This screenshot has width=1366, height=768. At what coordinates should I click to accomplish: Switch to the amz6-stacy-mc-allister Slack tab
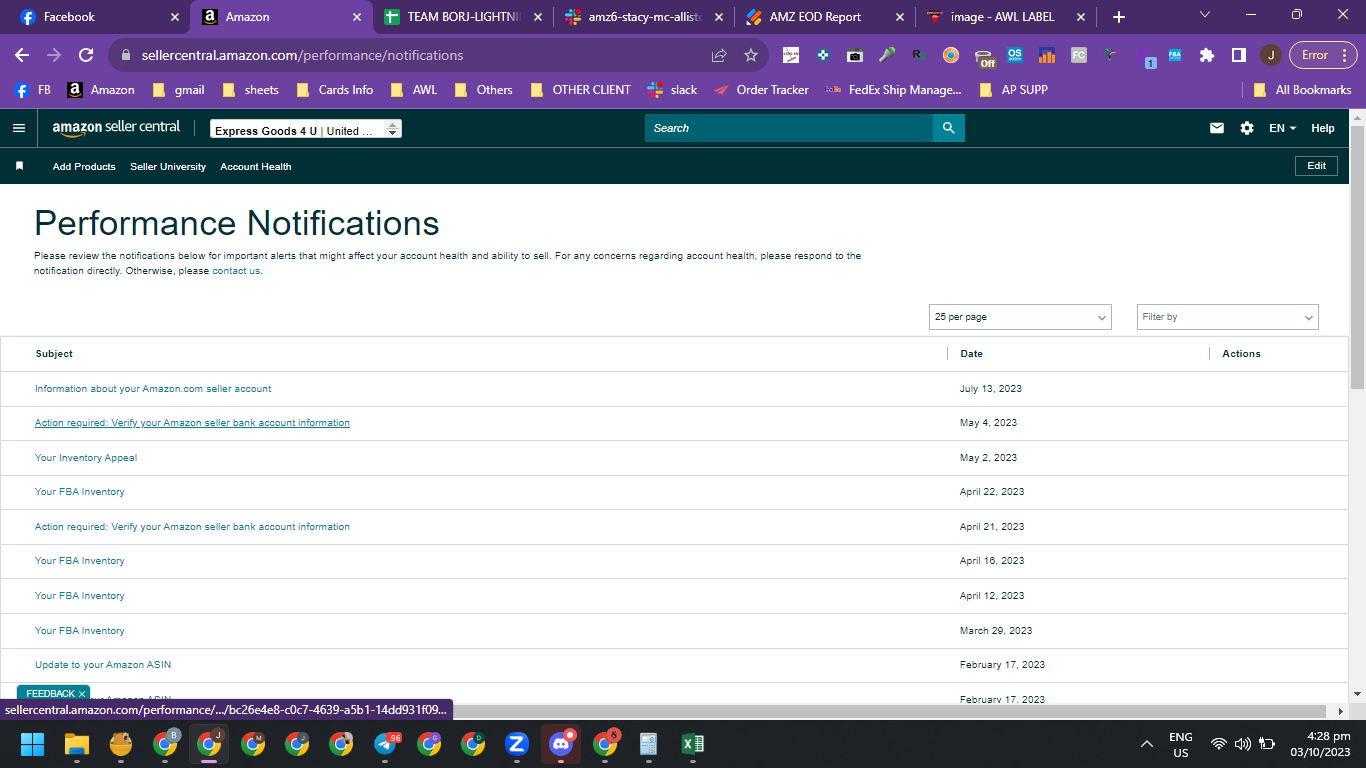(x=643, y=17)
